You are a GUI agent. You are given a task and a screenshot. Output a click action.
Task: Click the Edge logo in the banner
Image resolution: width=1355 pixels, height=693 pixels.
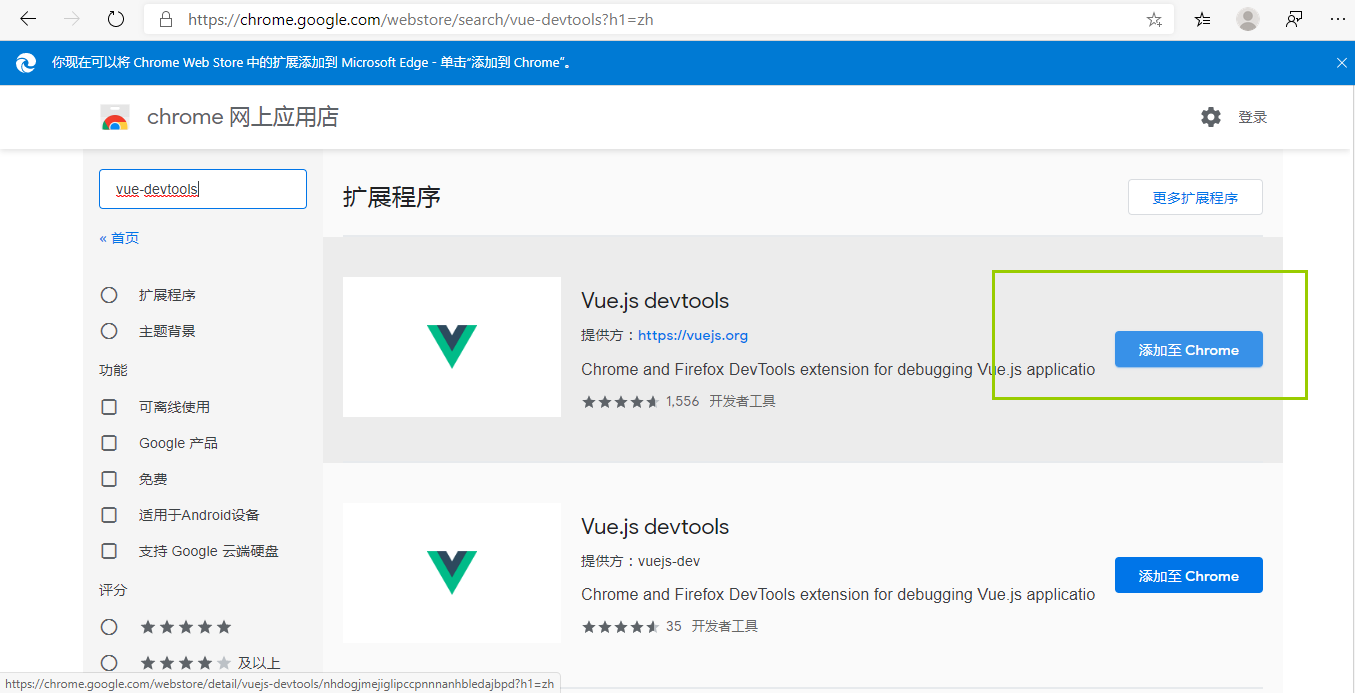pos(26,63)
